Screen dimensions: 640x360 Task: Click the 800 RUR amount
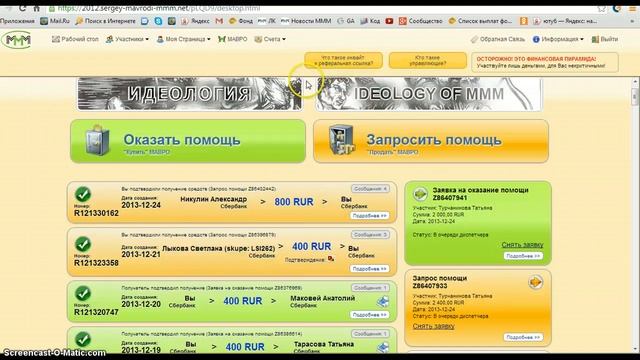pos(294,202)
